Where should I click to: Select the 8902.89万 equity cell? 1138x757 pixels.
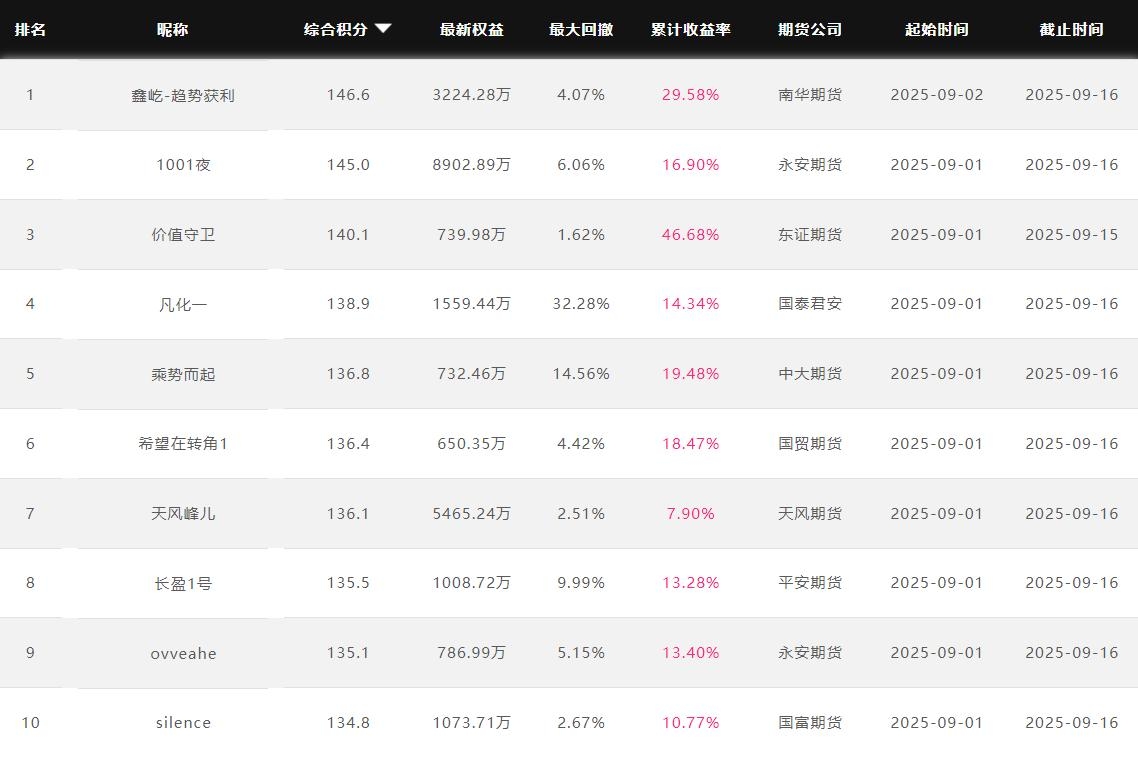pyautogui.click(x=471, y=165)
